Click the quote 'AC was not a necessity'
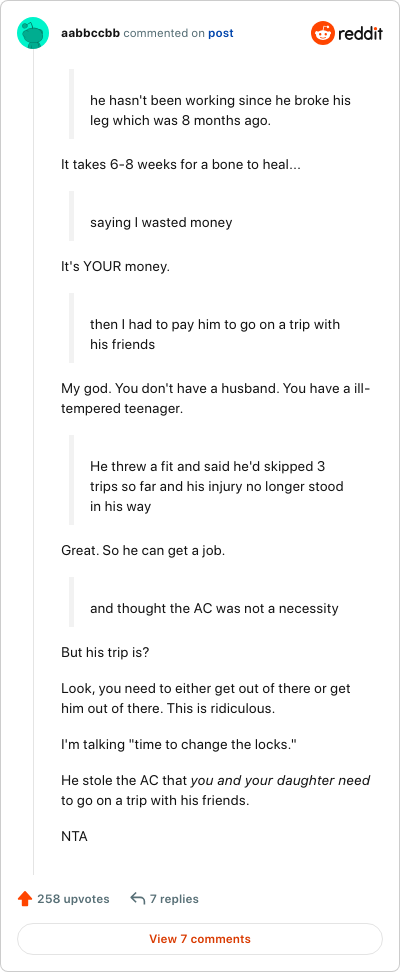This screenshot has height=972, width=400. point(215,608)
